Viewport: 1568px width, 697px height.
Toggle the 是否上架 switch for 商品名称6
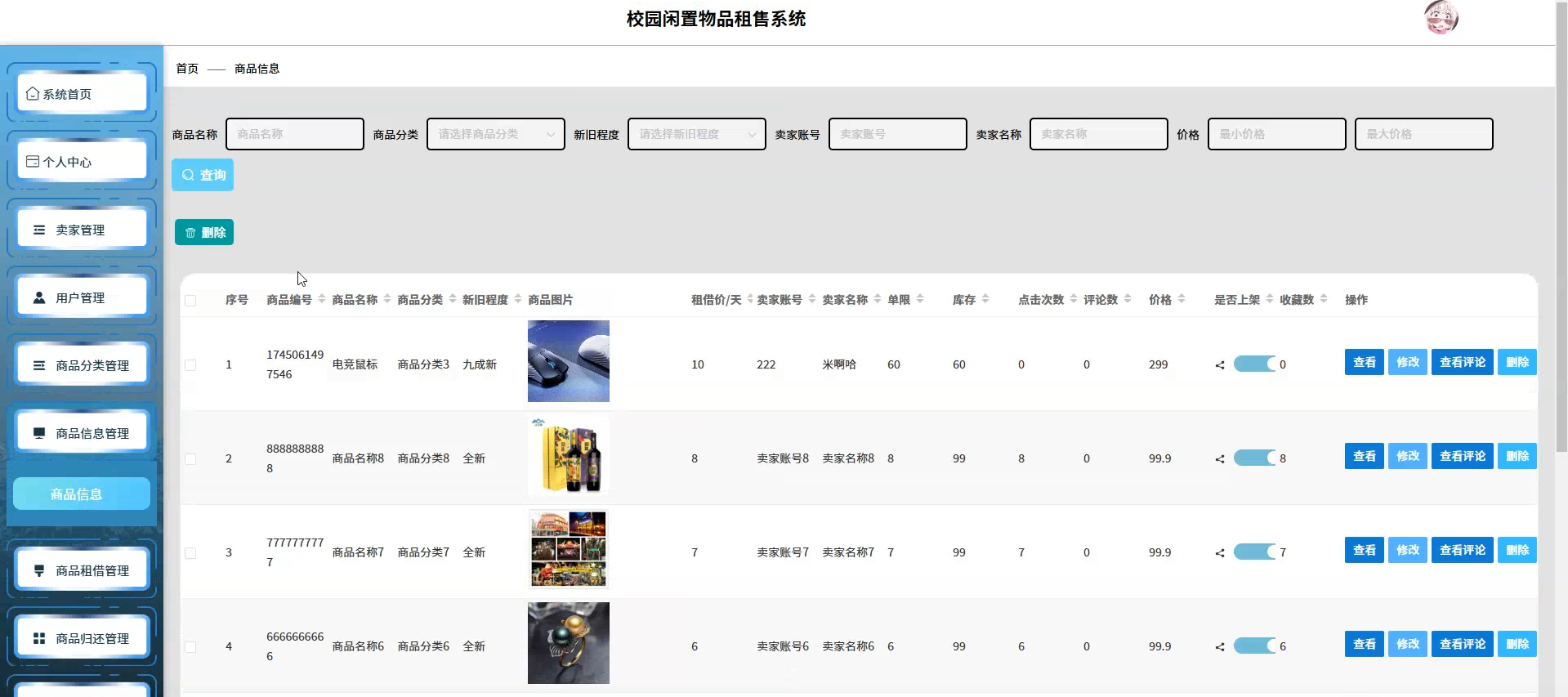point(1255,646)
